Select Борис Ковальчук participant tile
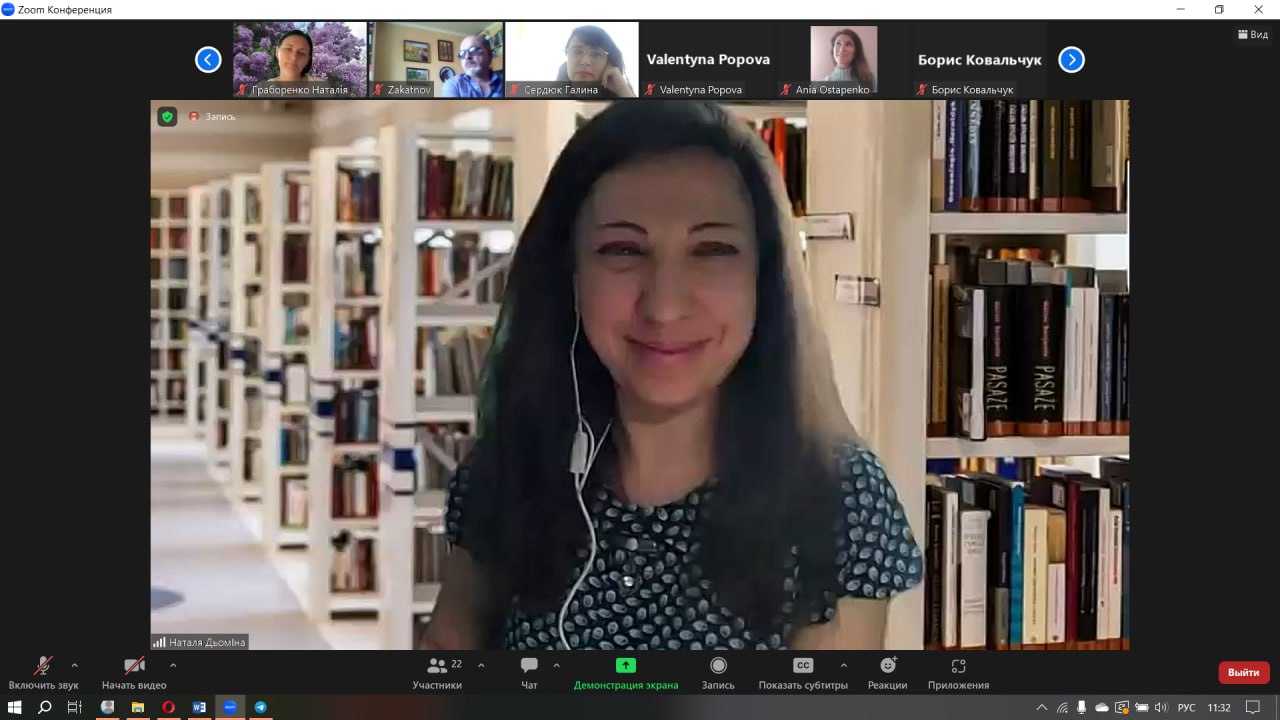The image size is (1280, 720). pyautogui.click(x=980, y=60)
